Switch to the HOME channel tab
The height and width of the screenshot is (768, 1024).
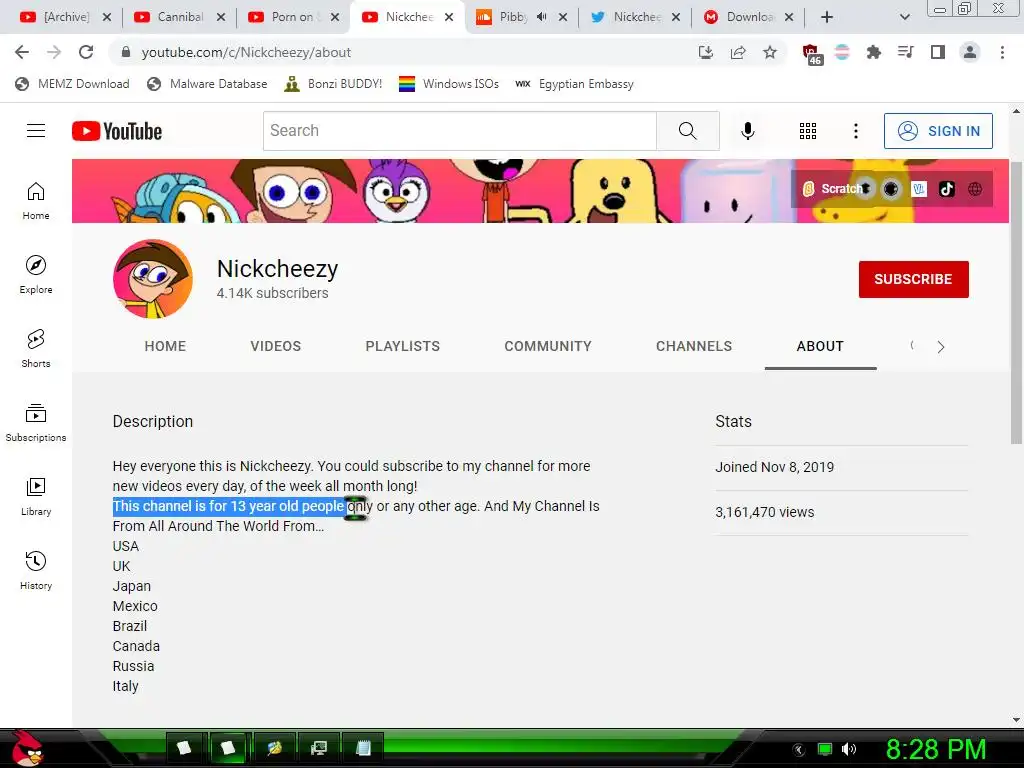(x=165, y=346)
